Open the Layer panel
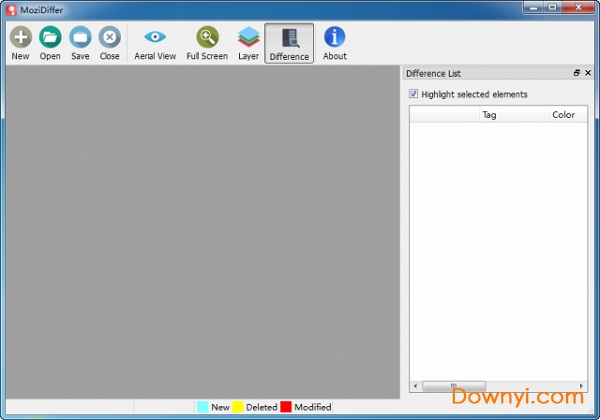The image size is (600, 420). pyautogui.click(x=248, y=41)
